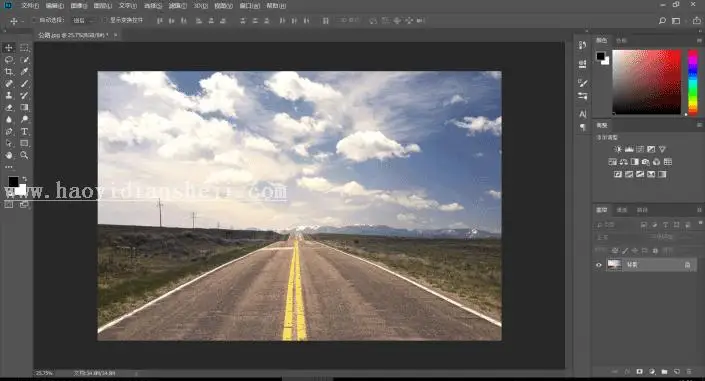The height and width of the screenshot is (381, 705).
Task: Activate the Clone Stamp tool
Action: click(9, 95)
